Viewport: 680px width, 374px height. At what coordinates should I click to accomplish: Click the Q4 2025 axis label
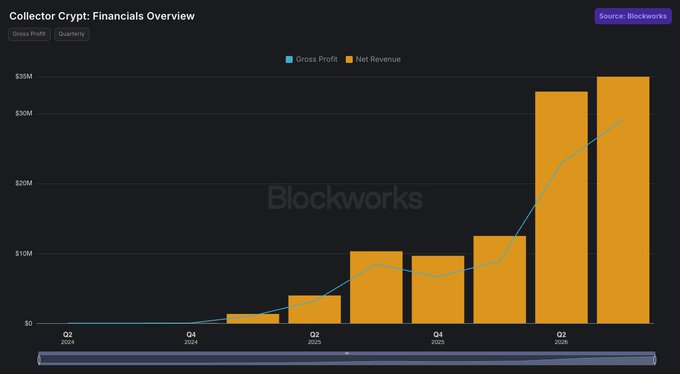click(438, 338)
